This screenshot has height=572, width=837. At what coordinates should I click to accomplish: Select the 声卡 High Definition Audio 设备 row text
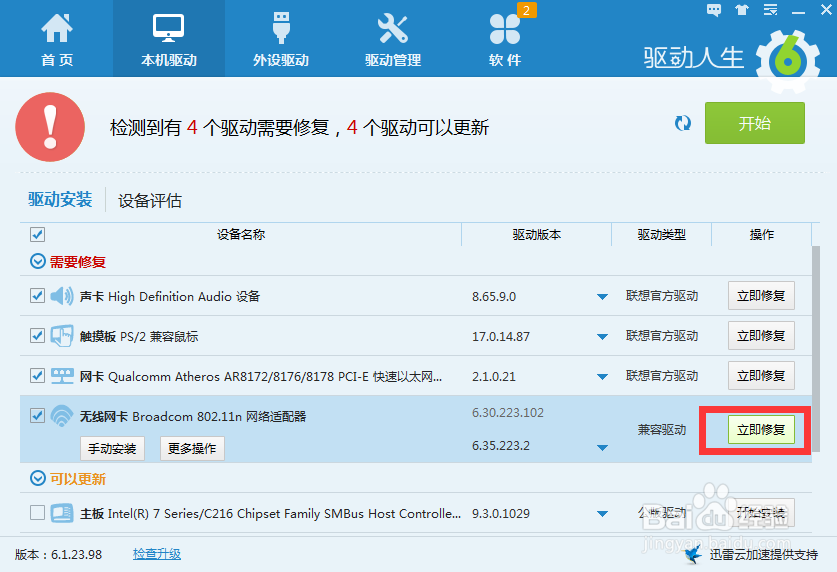170,296
